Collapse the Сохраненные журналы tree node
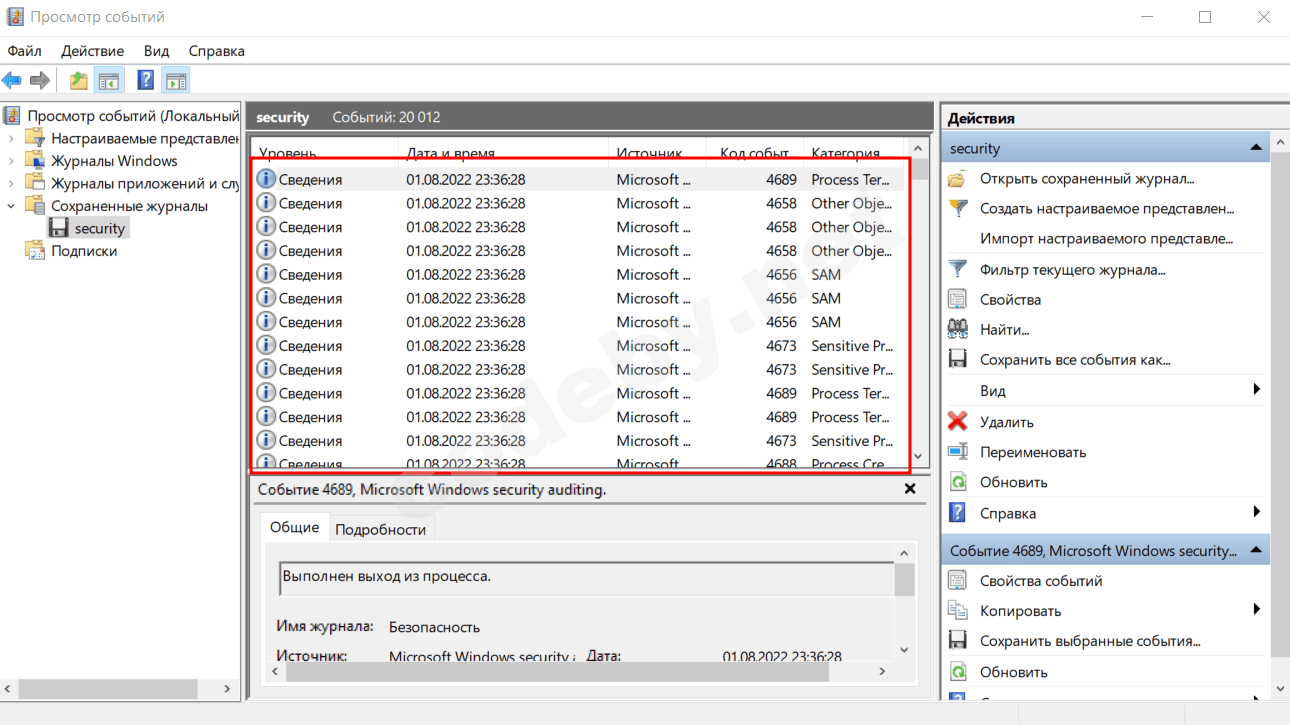Image resolution: width=1290 pixels, height=725 pixels. click(x=12, y=206)
